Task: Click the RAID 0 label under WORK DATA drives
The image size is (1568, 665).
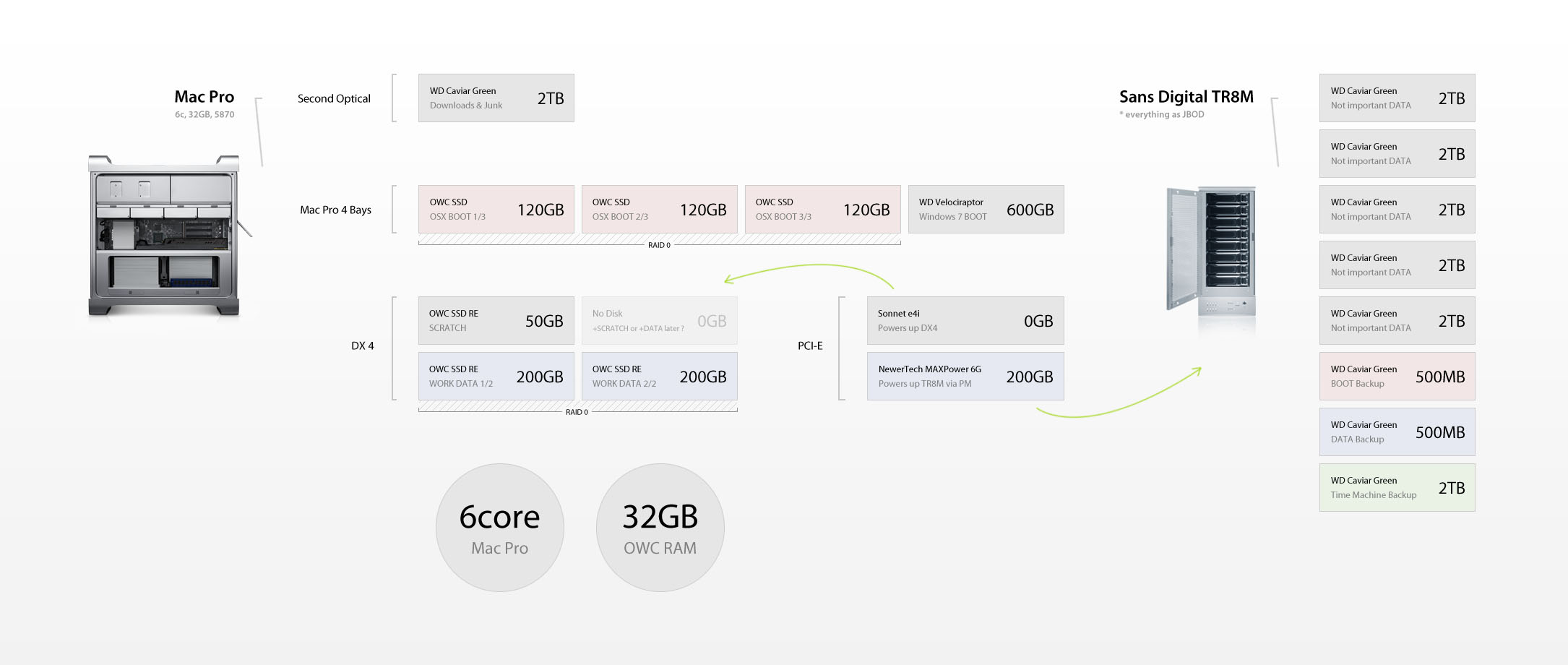Action: [577, 412]
